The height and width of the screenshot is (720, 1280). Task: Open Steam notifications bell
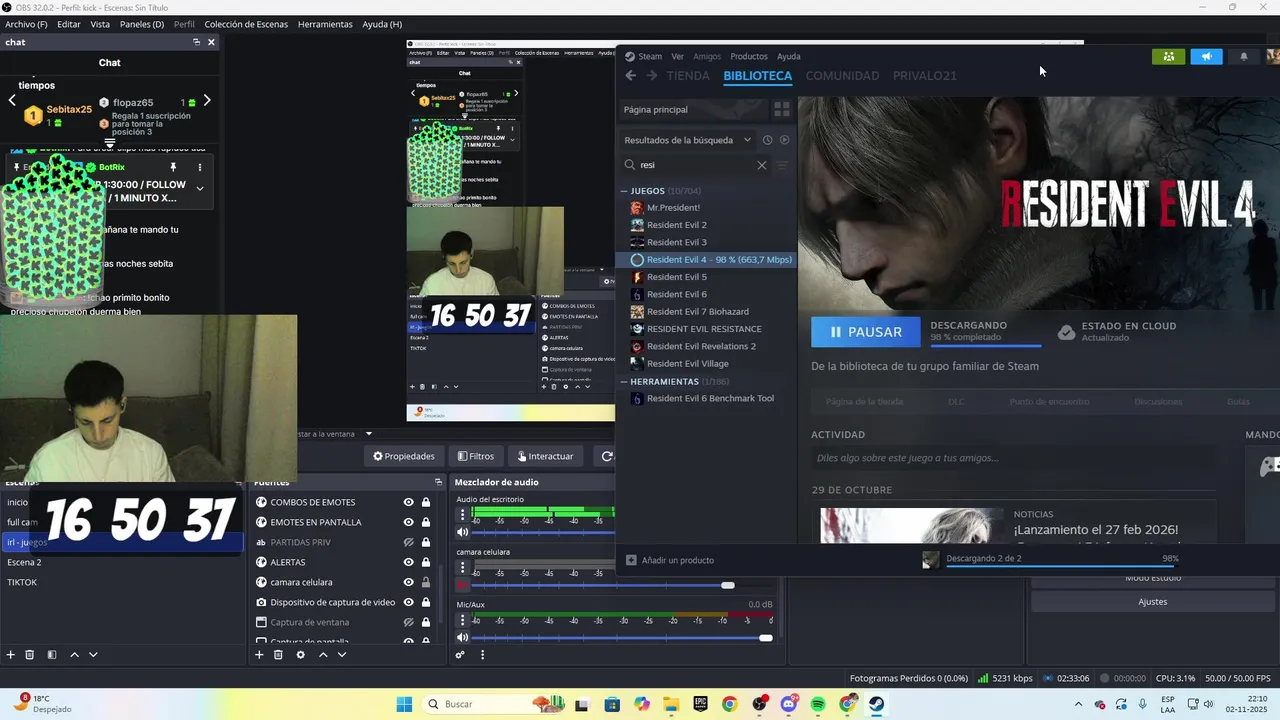point(1244,56)
